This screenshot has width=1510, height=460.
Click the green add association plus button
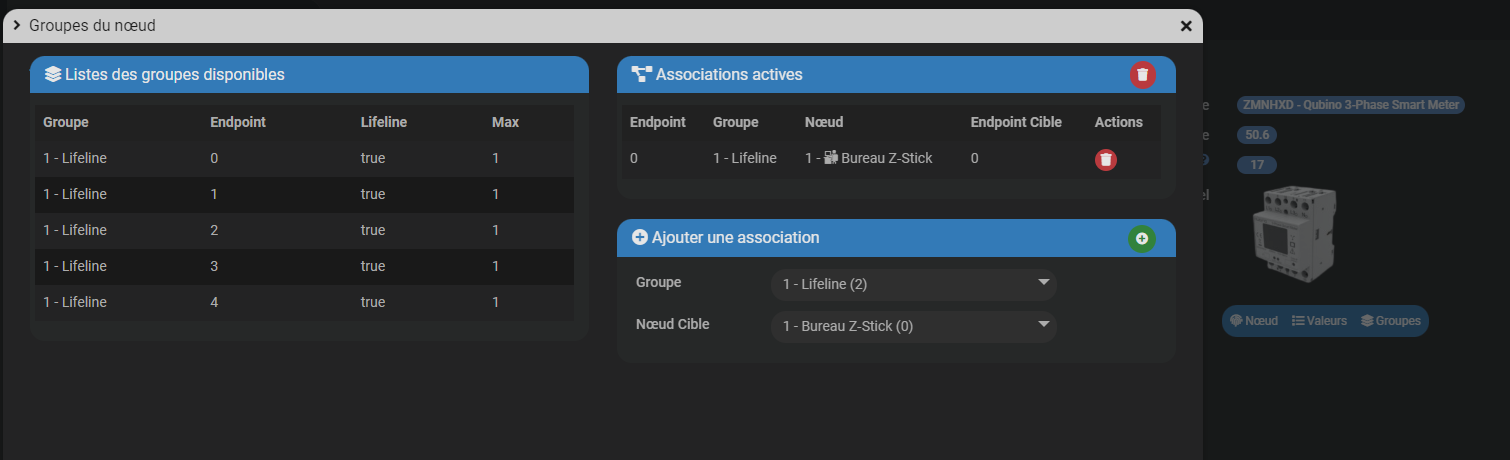tap(1141, 238)
